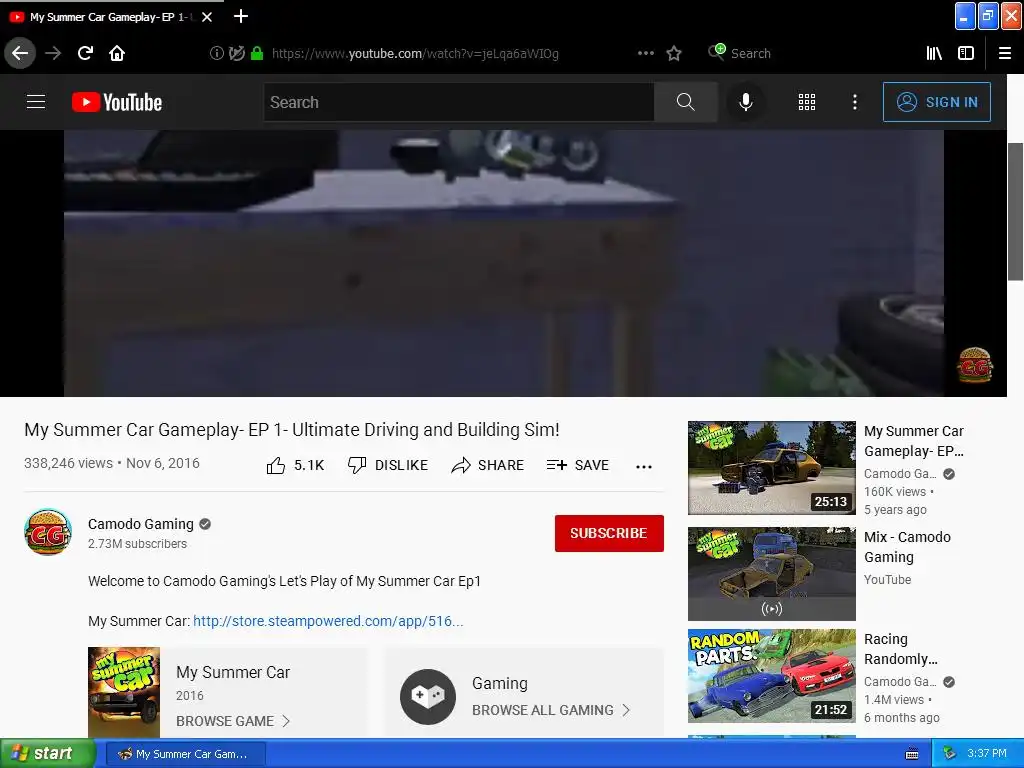Click the green padlock security icon
Screen dimensions: 1024x768
(x=257, y=54)
